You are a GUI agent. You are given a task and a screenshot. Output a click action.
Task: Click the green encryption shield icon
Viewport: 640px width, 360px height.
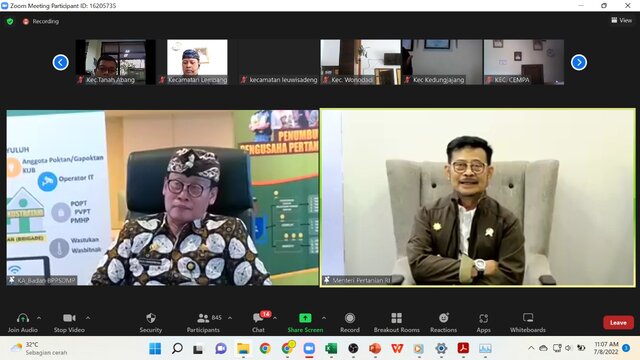[x=10, y=21]
